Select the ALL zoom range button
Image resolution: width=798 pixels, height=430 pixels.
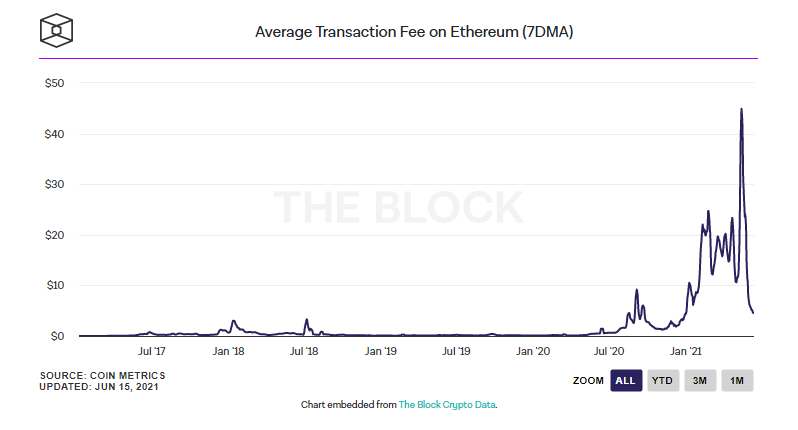coord(625,380)
